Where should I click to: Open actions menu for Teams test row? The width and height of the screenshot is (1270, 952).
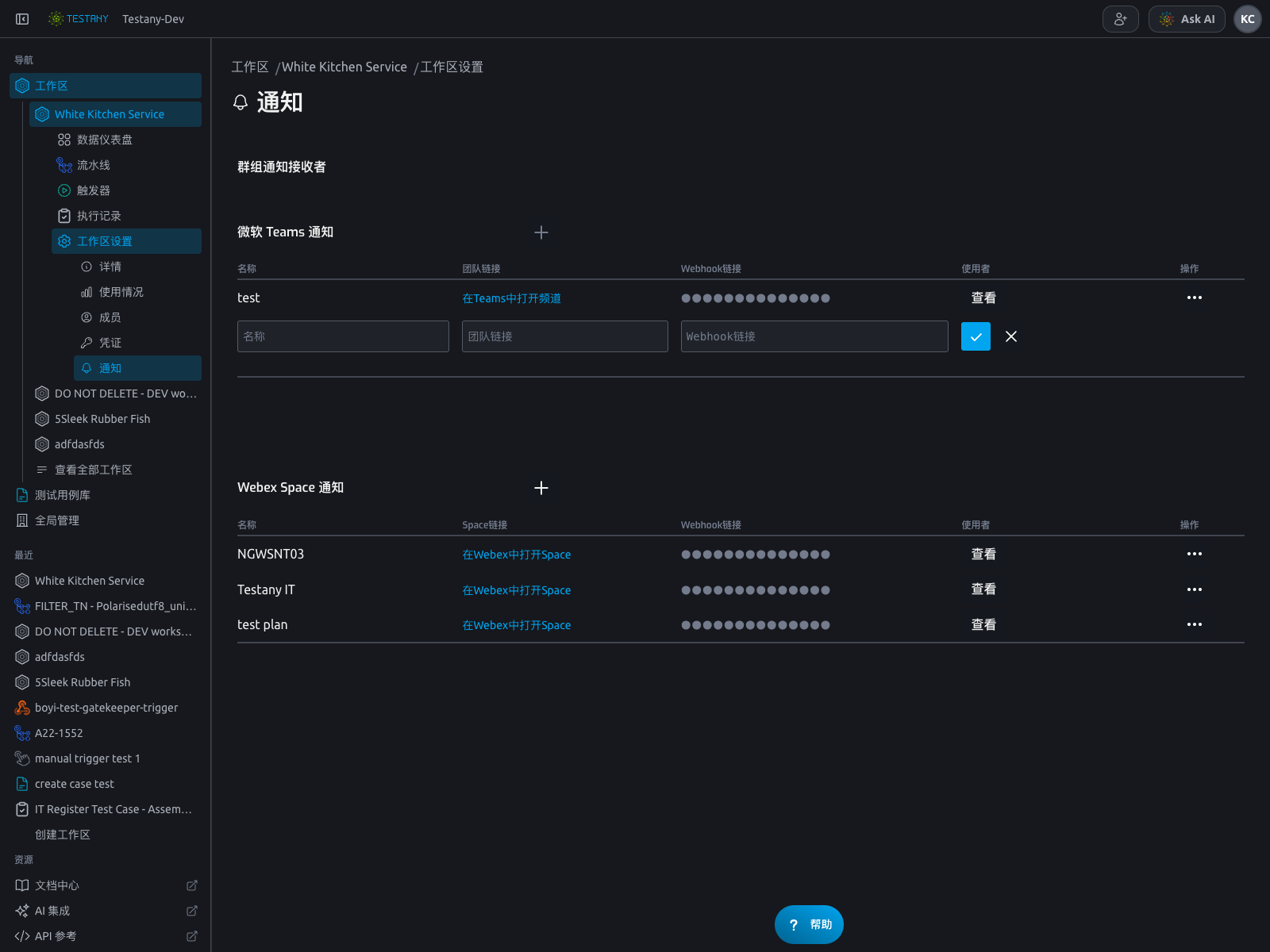click(x=1195, y=297)
